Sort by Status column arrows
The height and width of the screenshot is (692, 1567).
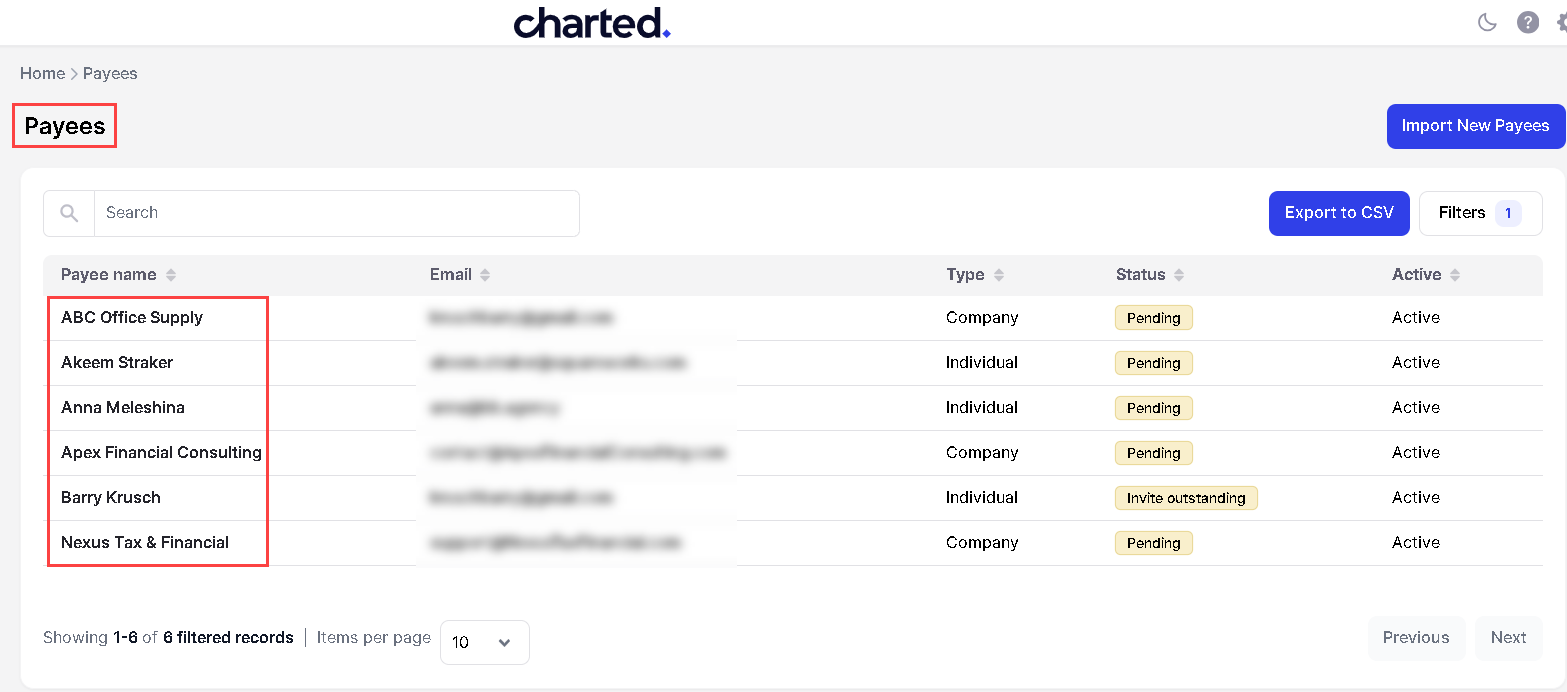pyautogui.click(x=1179, y=275)
